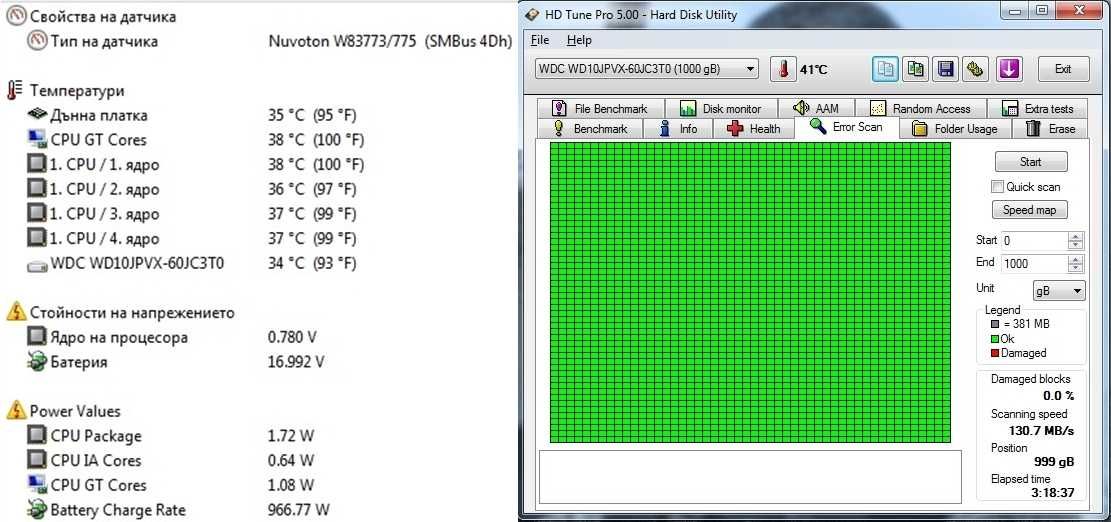This screenshot has height=522, width=1111.
Task: Click the battery icon beside Батерия
Action: pos(37,361)
